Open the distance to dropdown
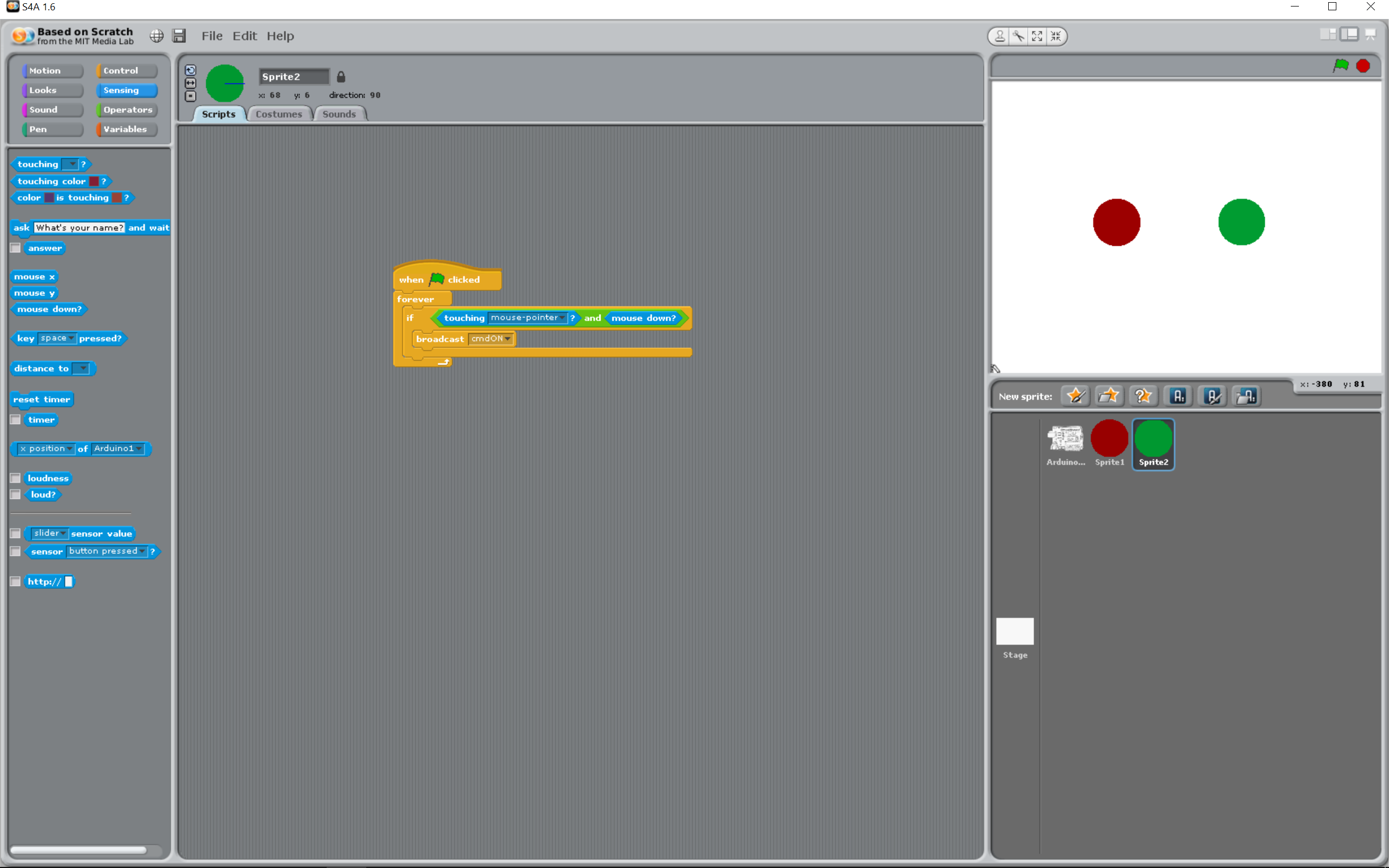 point(81,368)
